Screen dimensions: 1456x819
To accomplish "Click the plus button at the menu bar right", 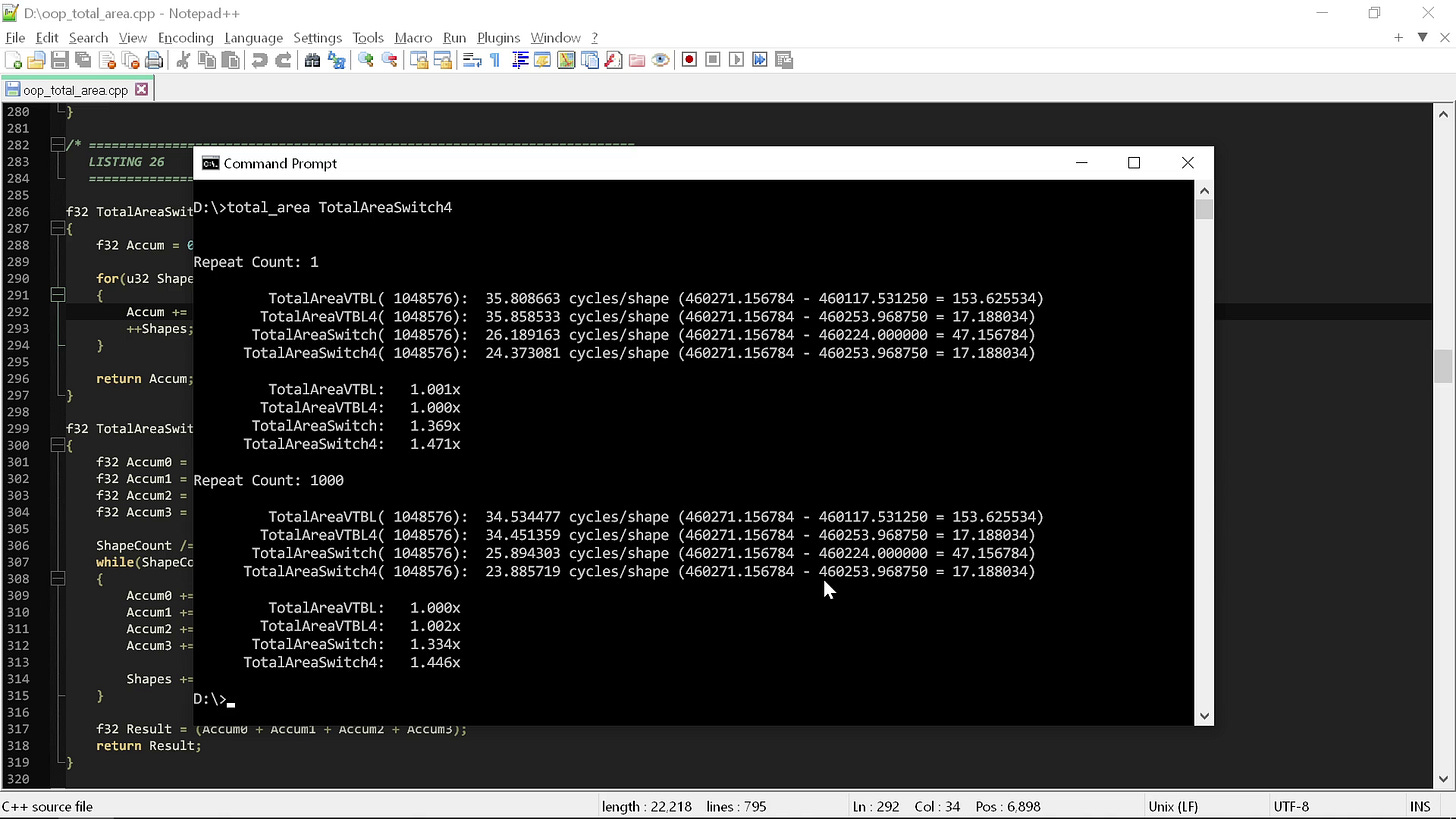I will coord(1398,37).
